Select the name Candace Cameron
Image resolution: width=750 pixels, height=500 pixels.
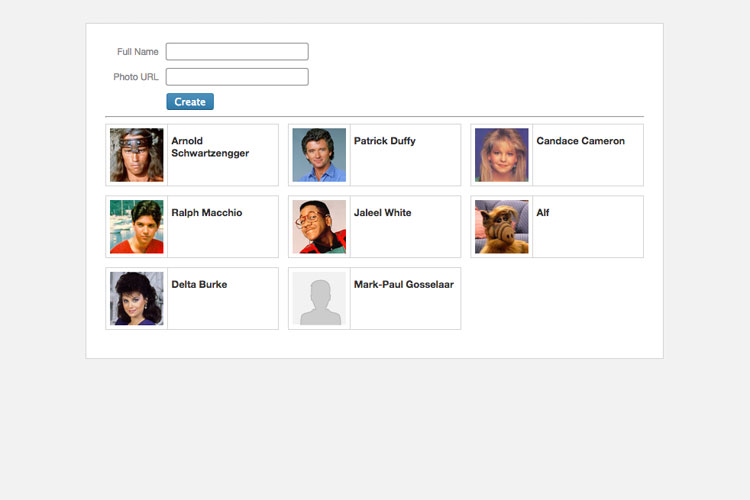click(580, 141)
